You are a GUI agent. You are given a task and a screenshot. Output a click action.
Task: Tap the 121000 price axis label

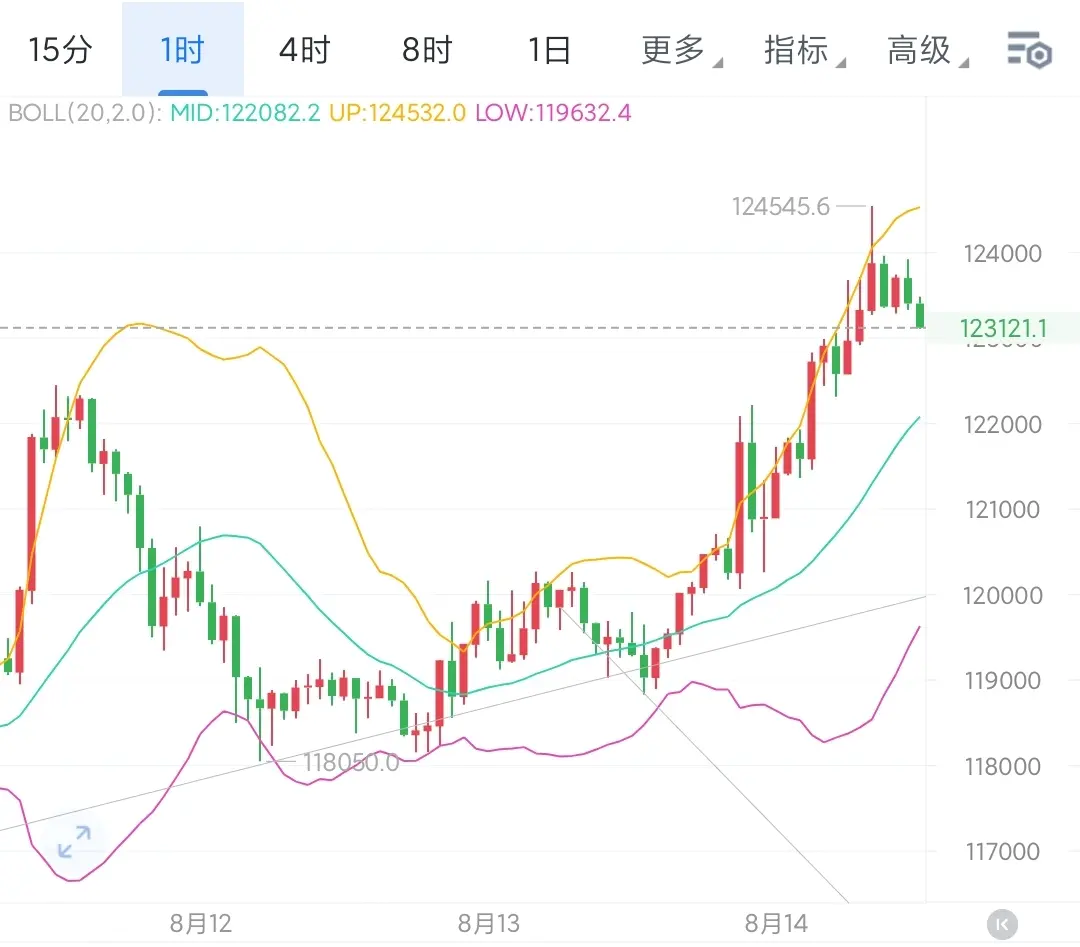[1002, 510]
